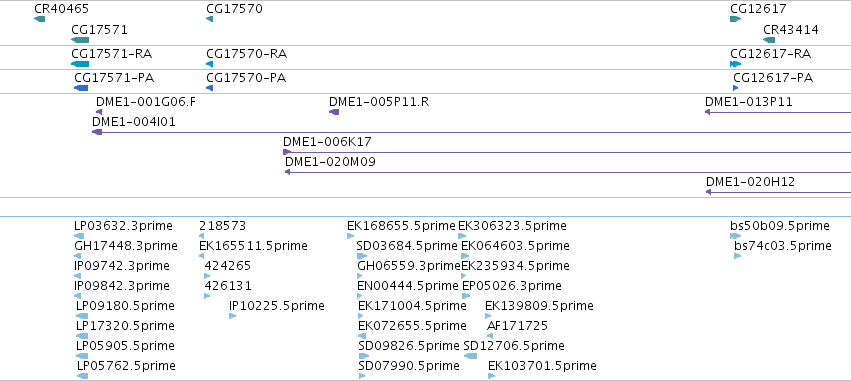The image size is (851, 381).
Task: Click the DME1-004I01 clone line
Action: 471,132
